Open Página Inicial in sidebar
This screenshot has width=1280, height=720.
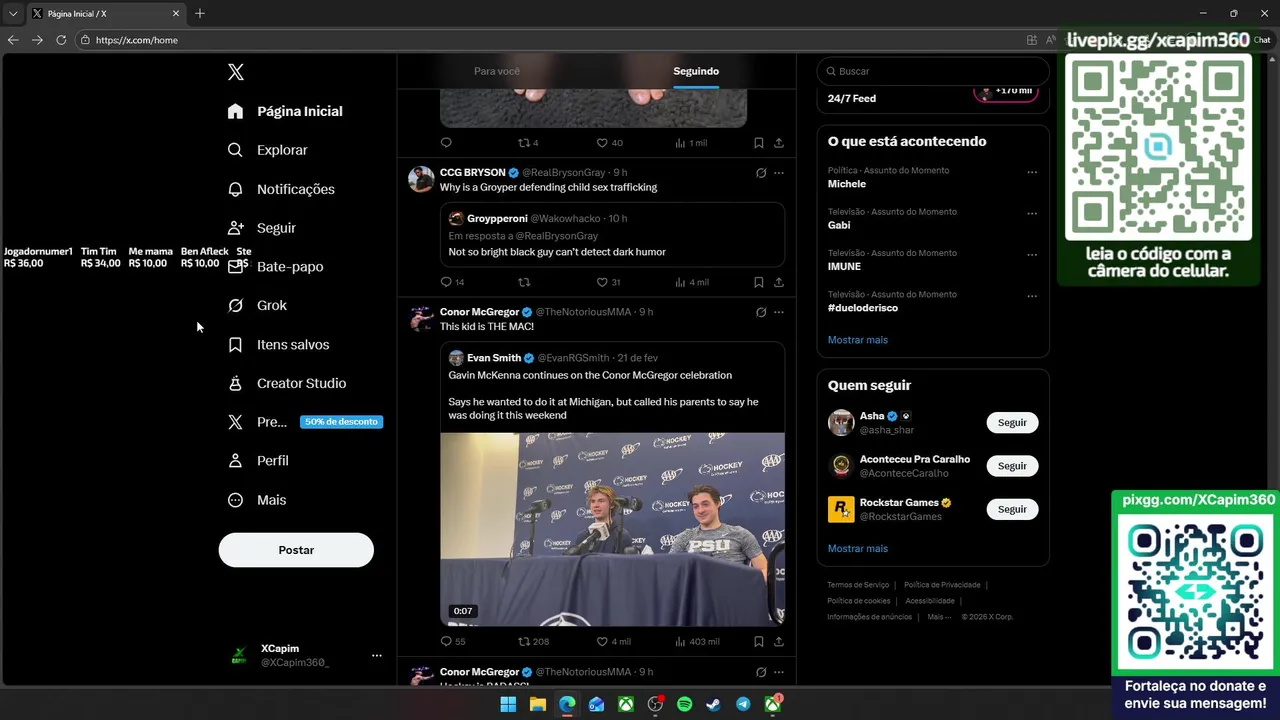(x=285, y=111)
